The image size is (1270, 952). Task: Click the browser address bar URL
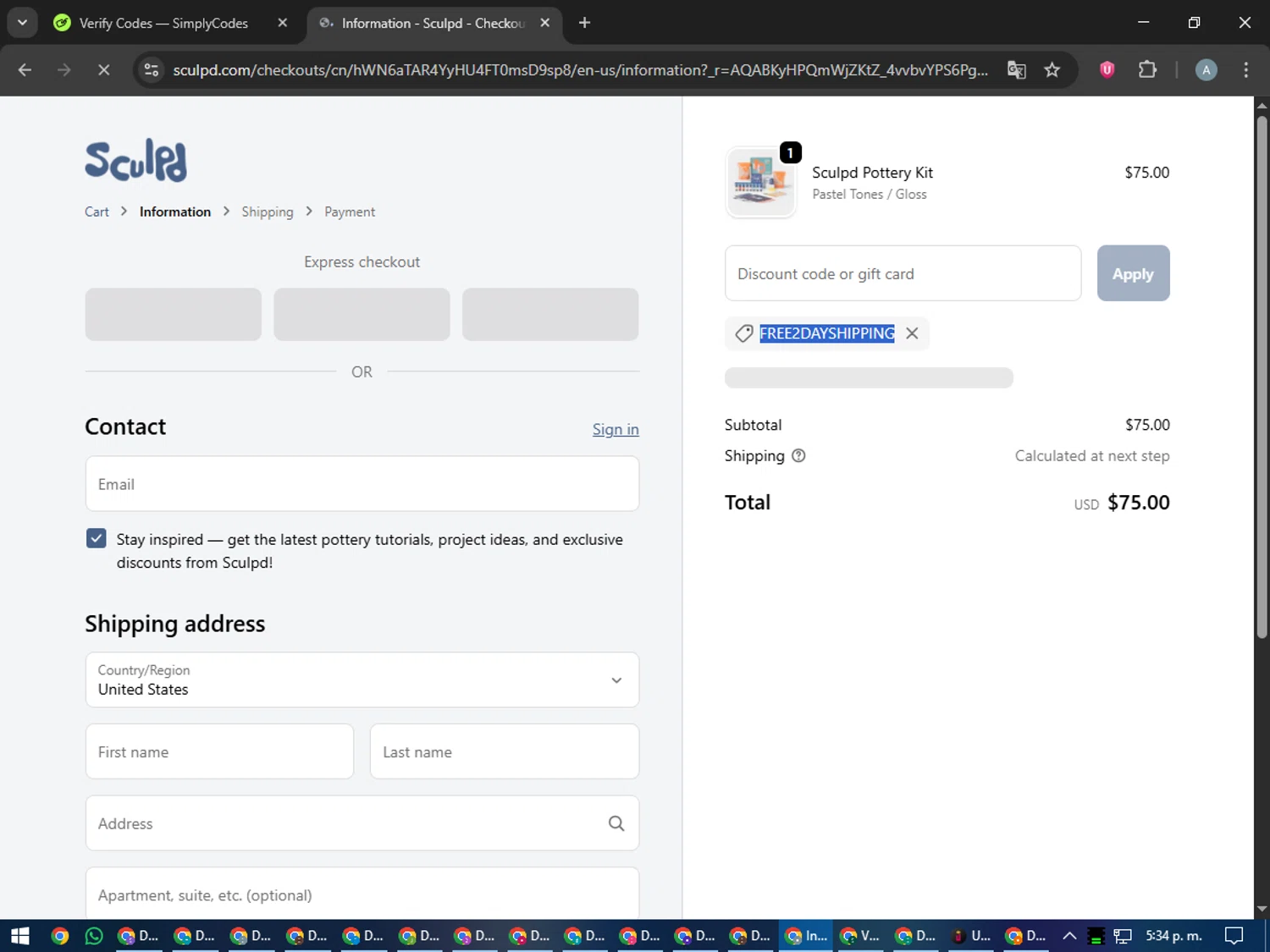tap(580, 70)
